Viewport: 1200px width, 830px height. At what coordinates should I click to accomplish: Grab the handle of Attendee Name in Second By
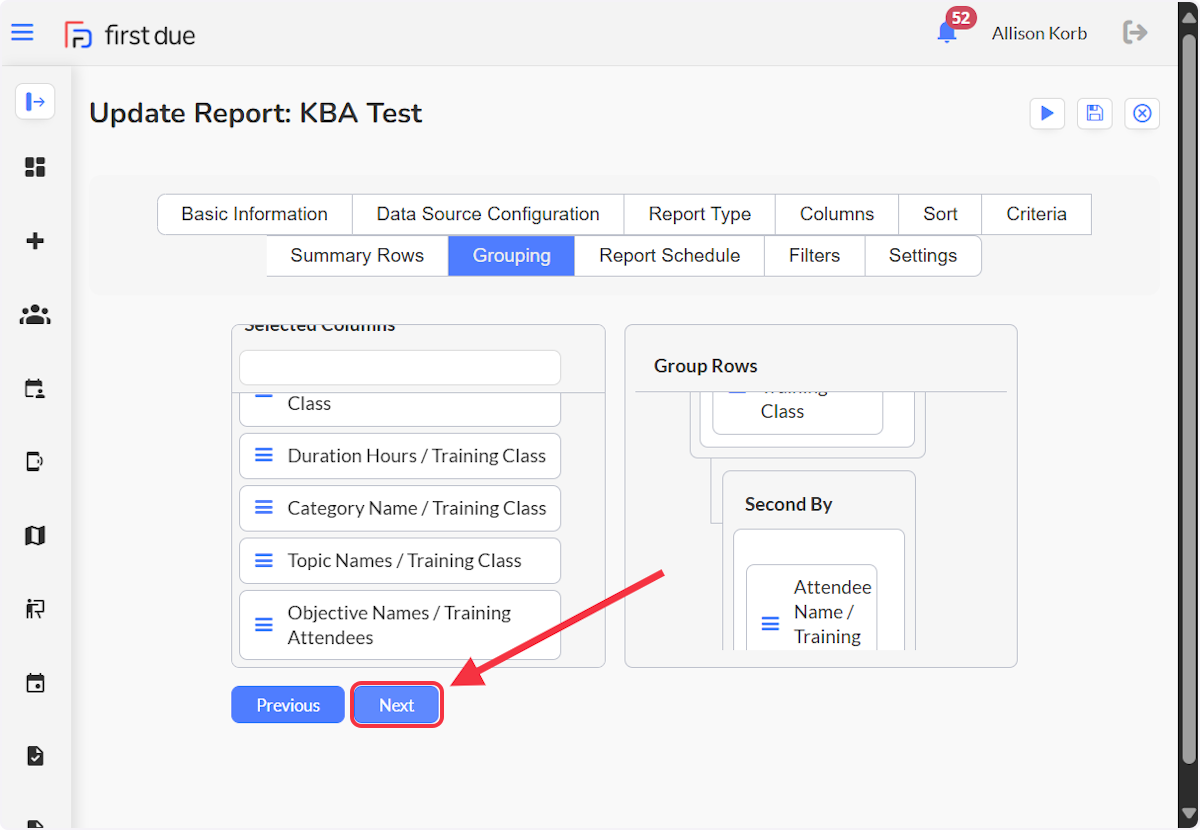point(771,624)
